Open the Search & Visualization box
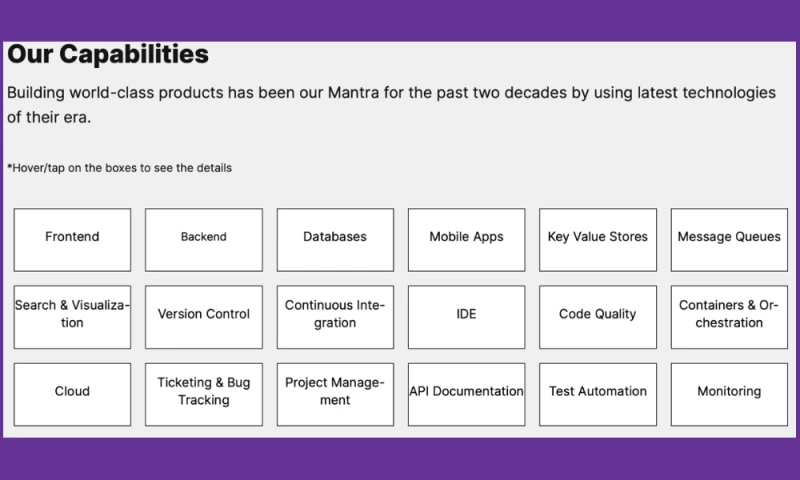800x480 pixels. [x=72, y=315]
